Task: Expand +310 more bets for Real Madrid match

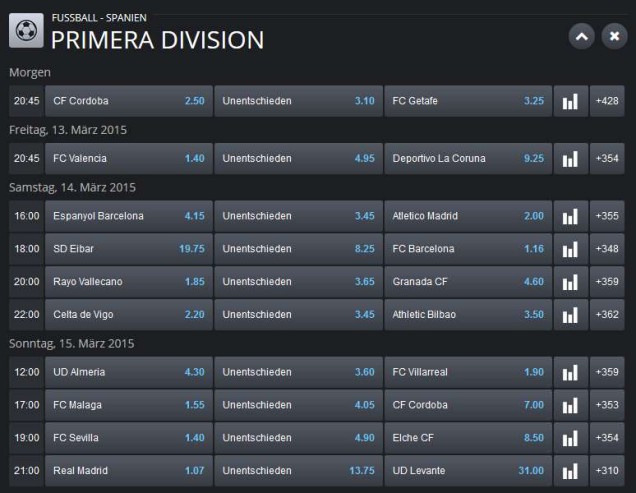Action: 607,471
